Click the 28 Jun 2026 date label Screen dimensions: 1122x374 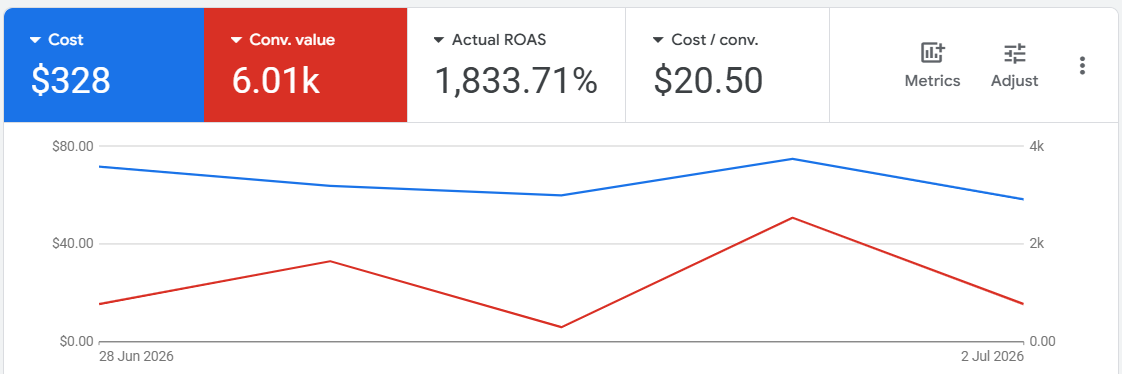point(136,356)
